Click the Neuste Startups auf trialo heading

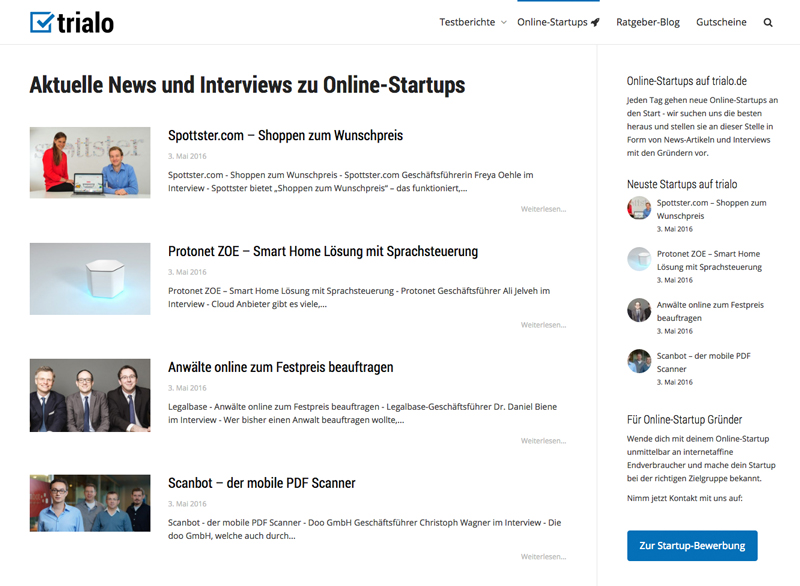coord(682,184)
